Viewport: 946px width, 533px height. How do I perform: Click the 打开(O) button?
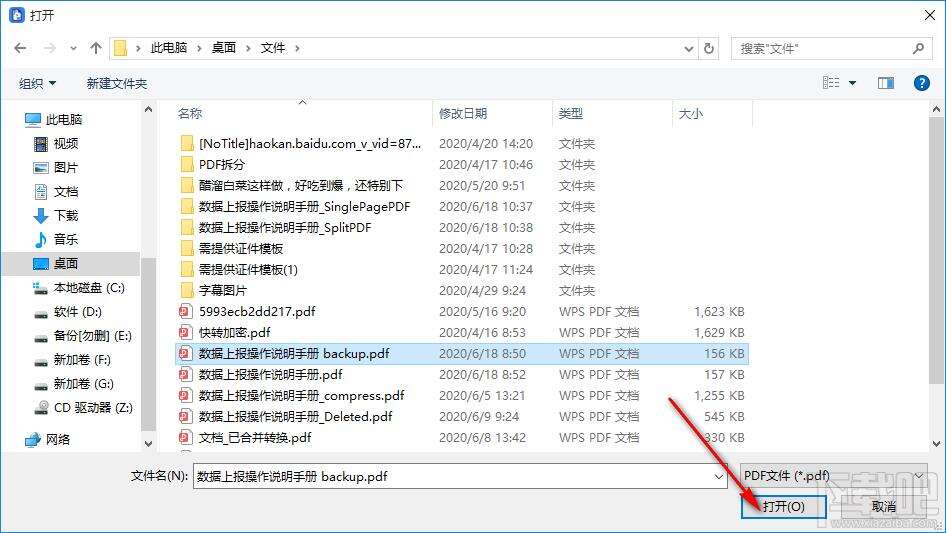point(783,506)
